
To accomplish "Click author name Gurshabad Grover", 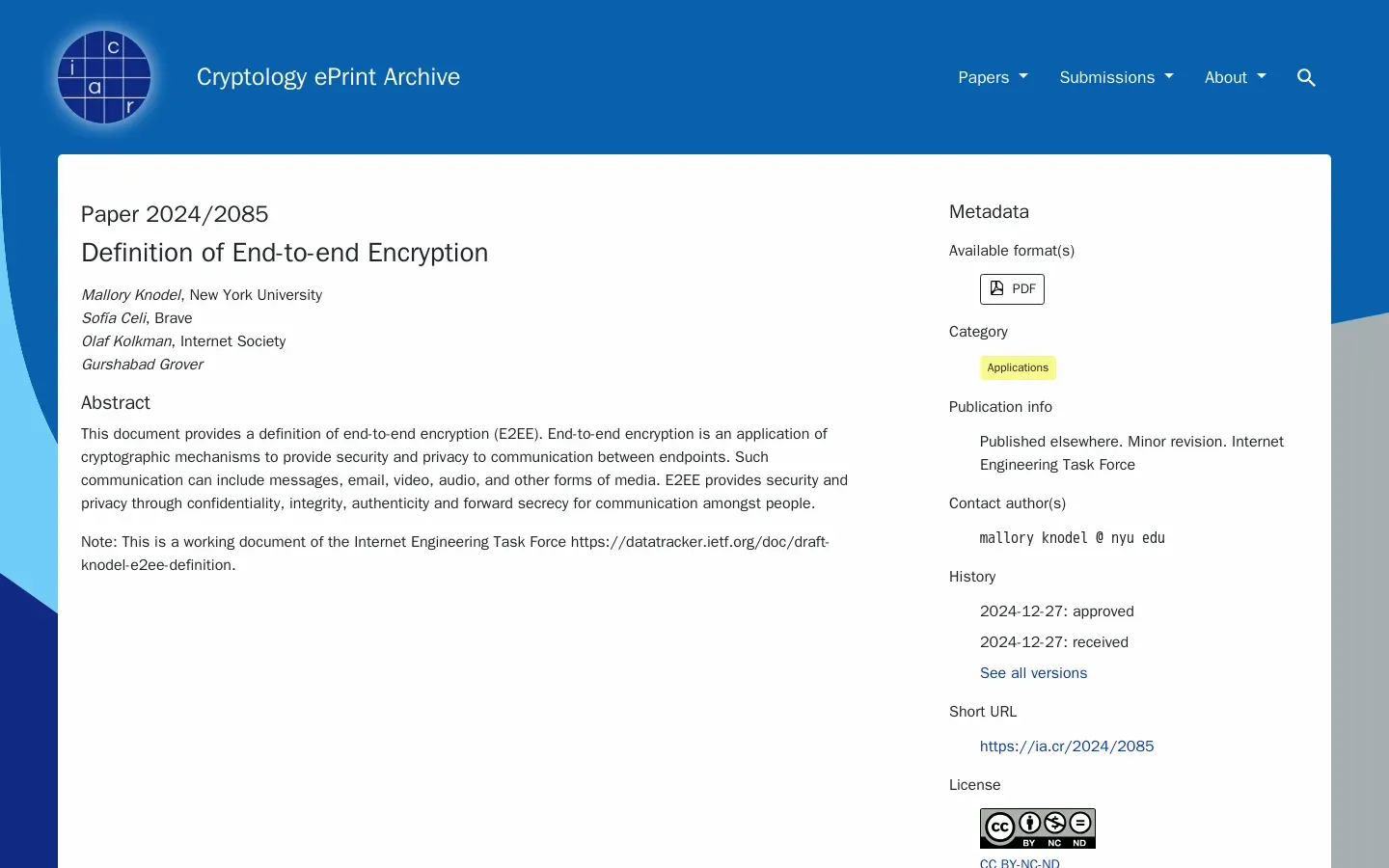I will coord(142,365).
